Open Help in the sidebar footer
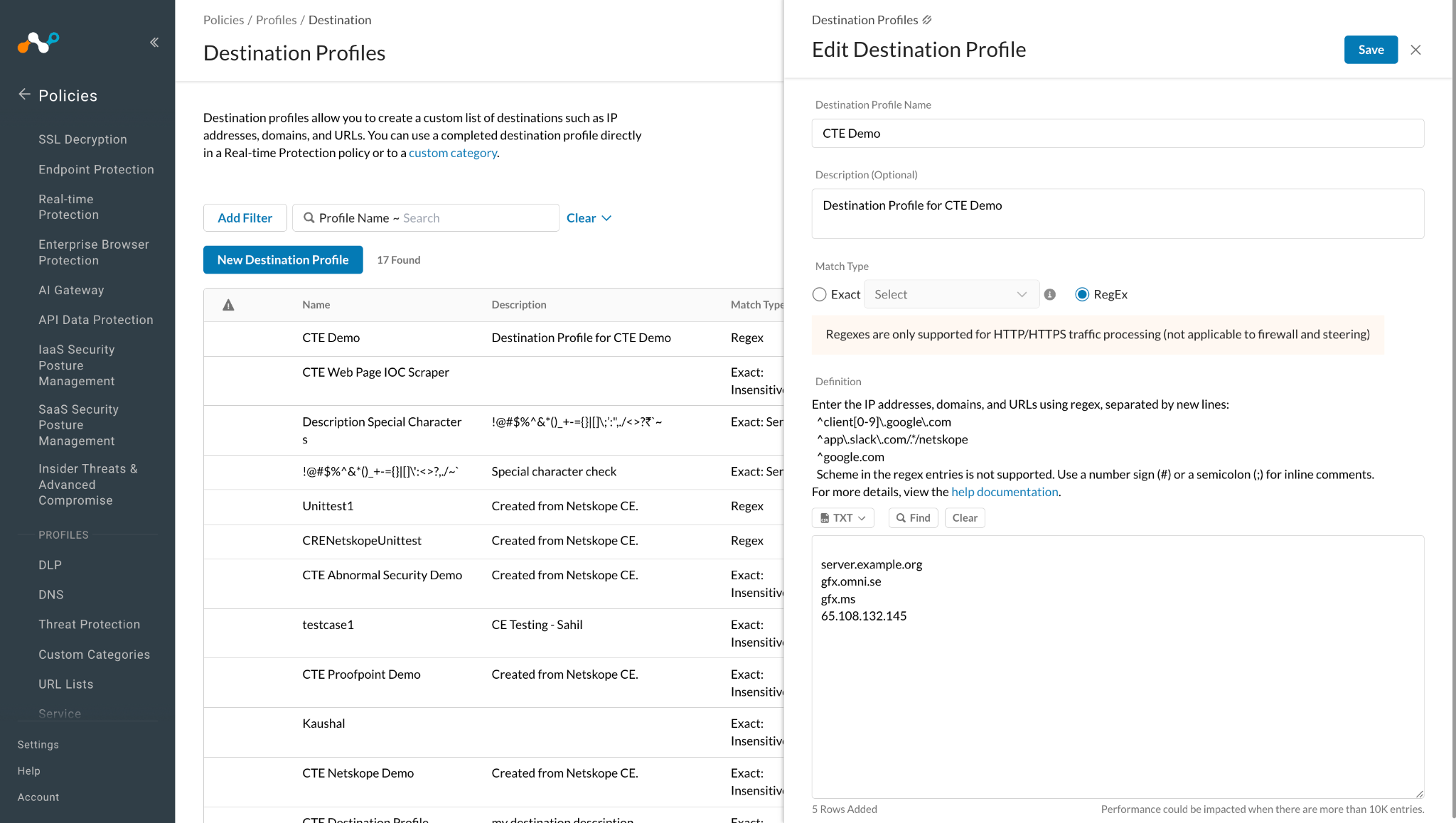 [29, 771]
